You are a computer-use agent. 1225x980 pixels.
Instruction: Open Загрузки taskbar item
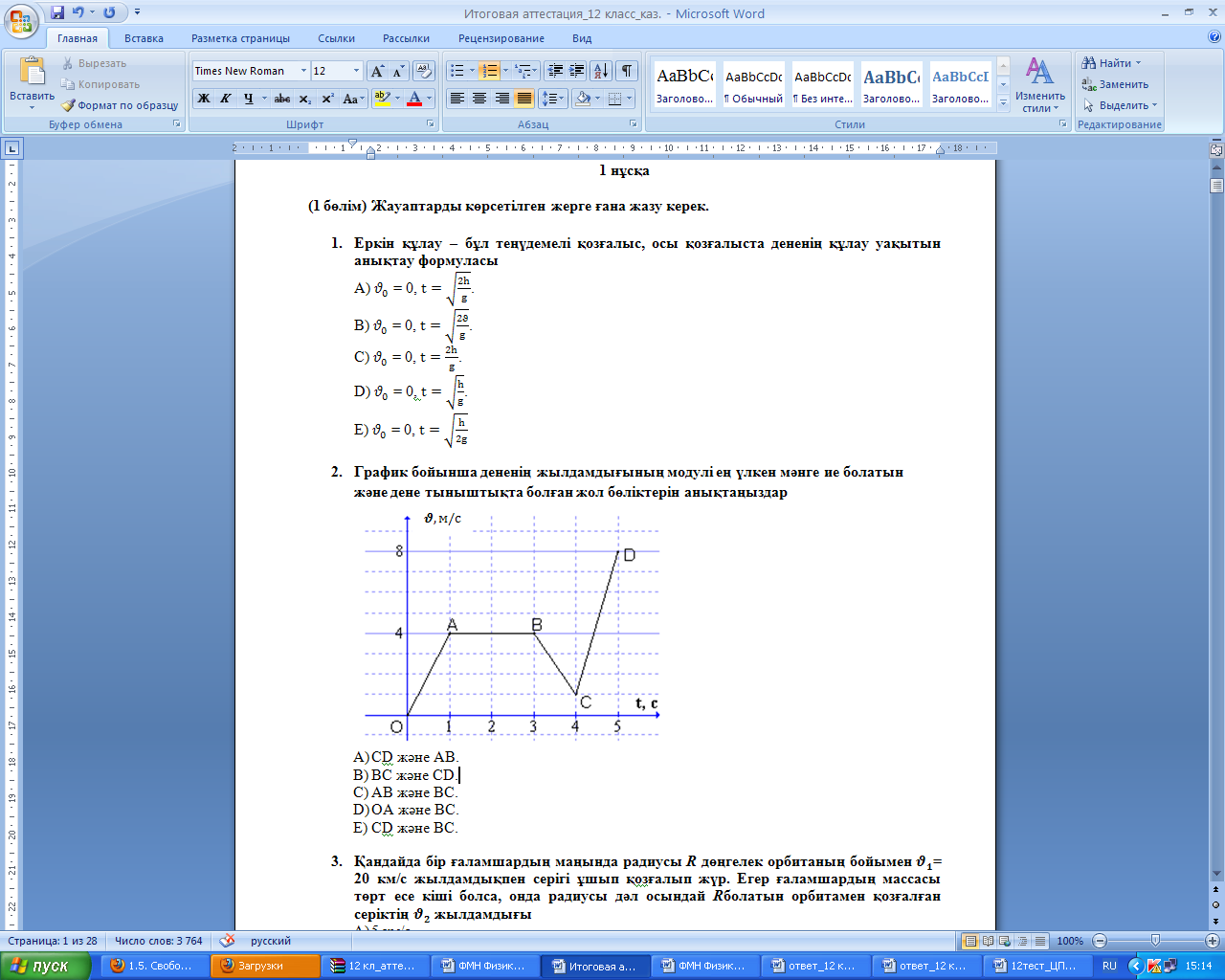pos(265,966)
